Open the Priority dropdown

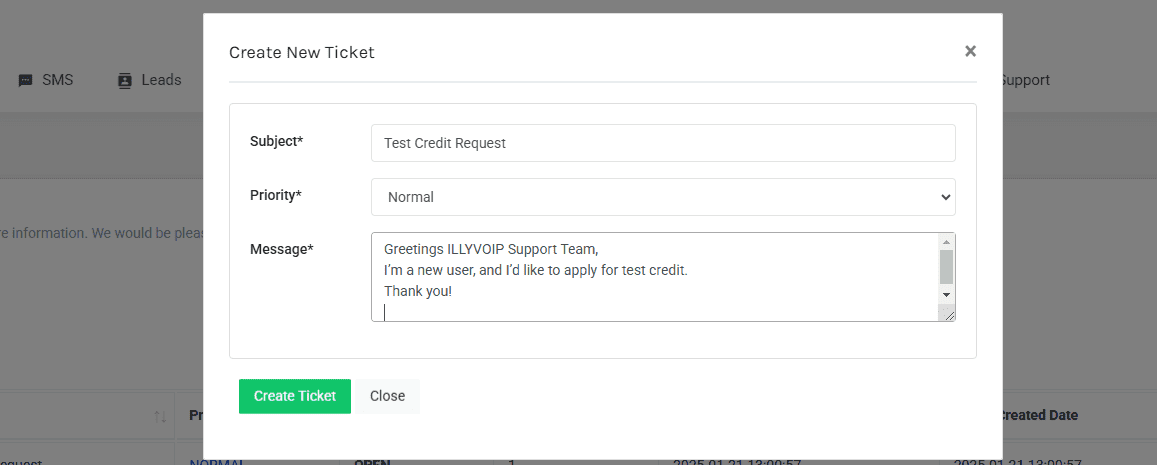point(662,197)
